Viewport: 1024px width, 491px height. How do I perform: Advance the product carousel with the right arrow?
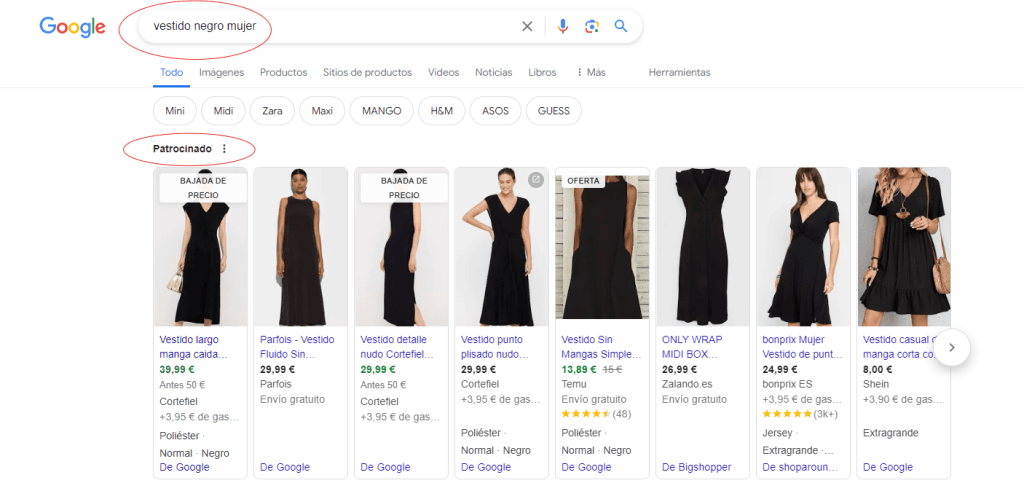point(952,347)
